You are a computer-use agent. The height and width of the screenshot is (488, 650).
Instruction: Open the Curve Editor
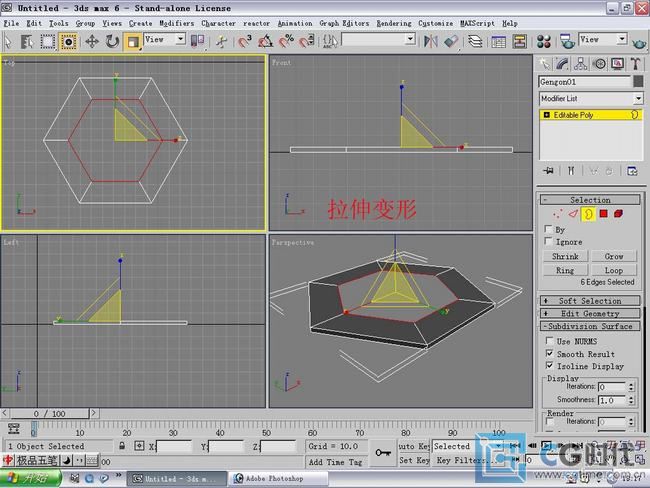pyautogui.click(x=498, y=41)
